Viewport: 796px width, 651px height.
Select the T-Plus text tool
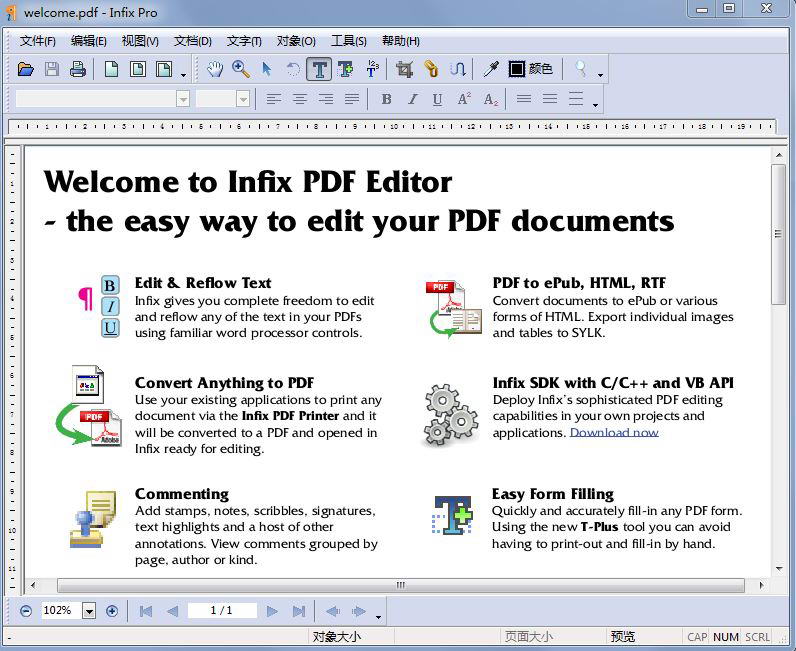point(346,69)
